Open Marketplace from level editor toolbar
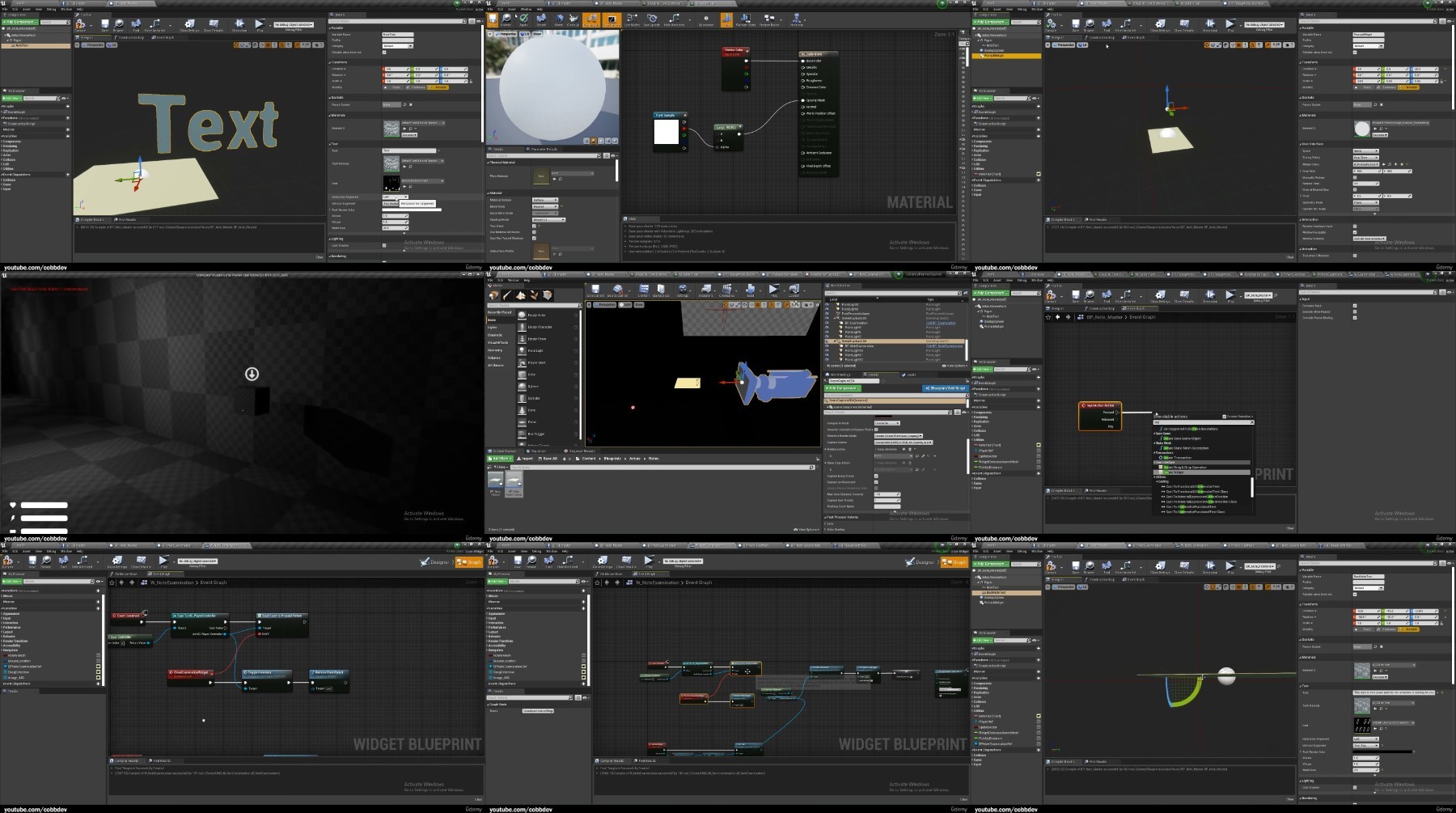 661,290
